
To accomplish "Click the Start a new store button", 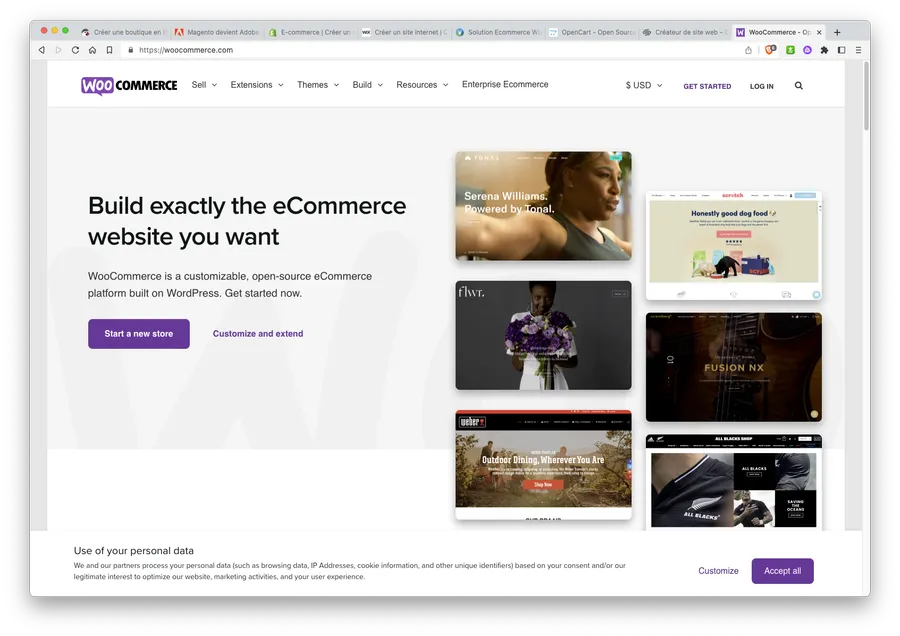I will click(x=139, y=333).
